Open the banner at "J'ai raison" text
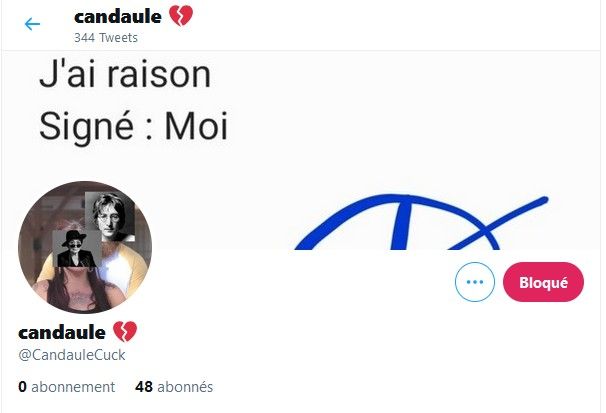This screenshot has width=606, height=413. tap(125, 75)
